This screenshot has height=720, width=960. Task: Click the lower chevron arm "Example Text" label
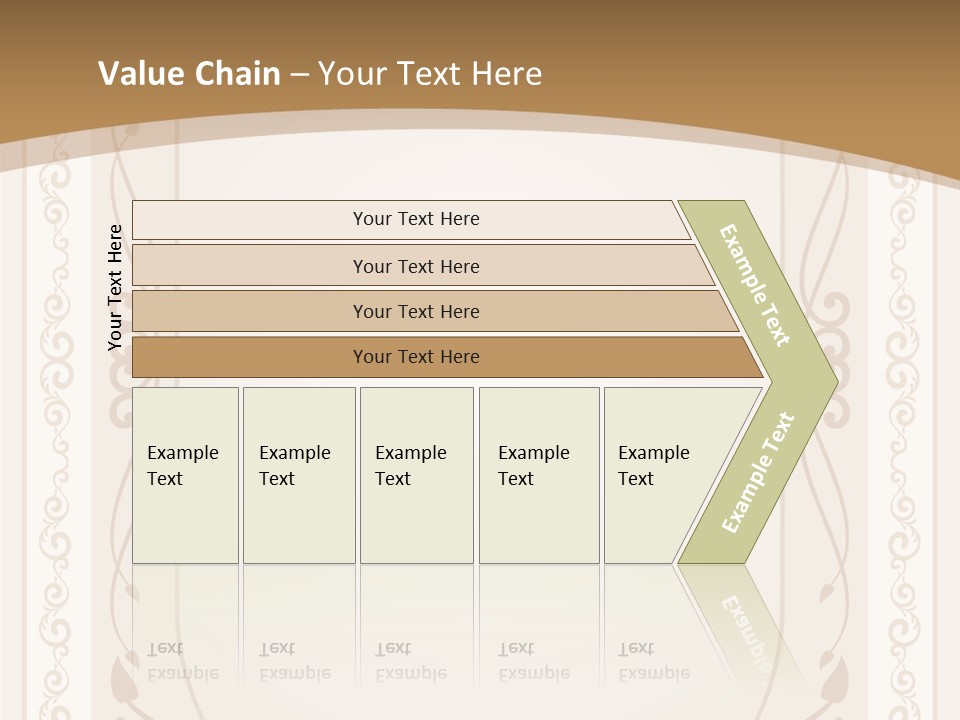pyautogui.click(x=757, y=473)
